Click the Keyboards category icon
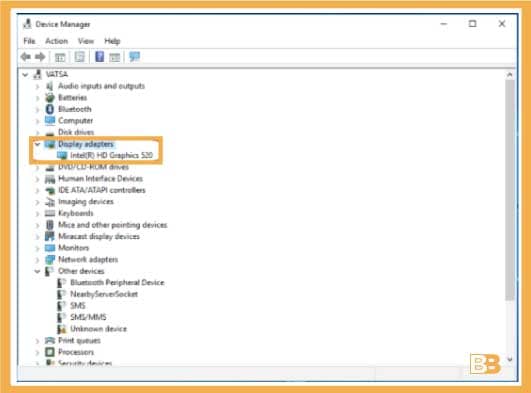 [x=50, y=213]
